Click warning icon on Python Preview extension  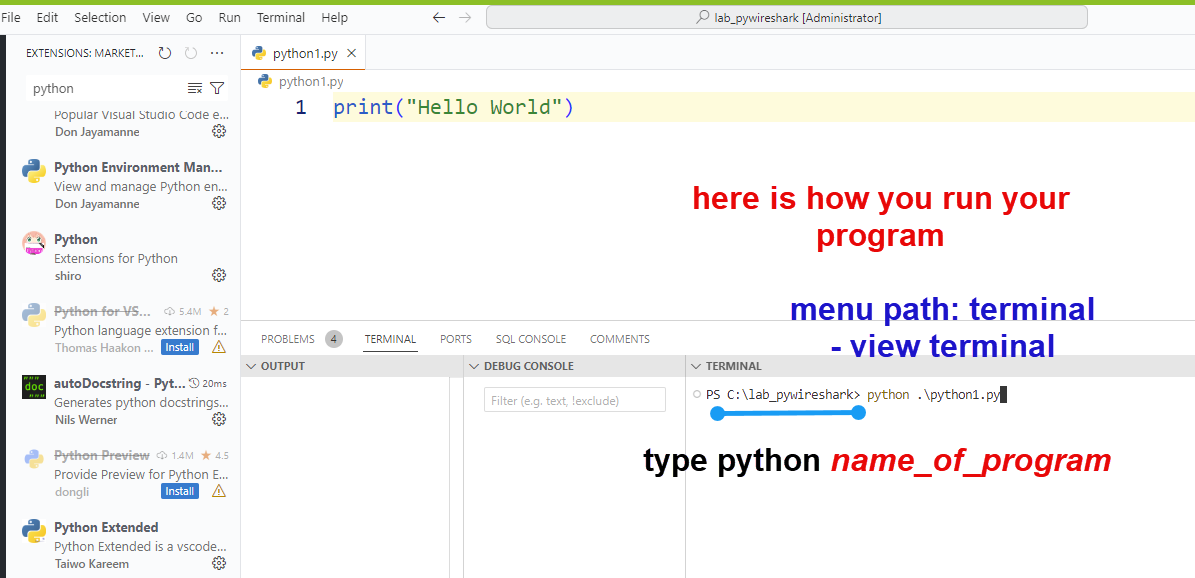219,491
